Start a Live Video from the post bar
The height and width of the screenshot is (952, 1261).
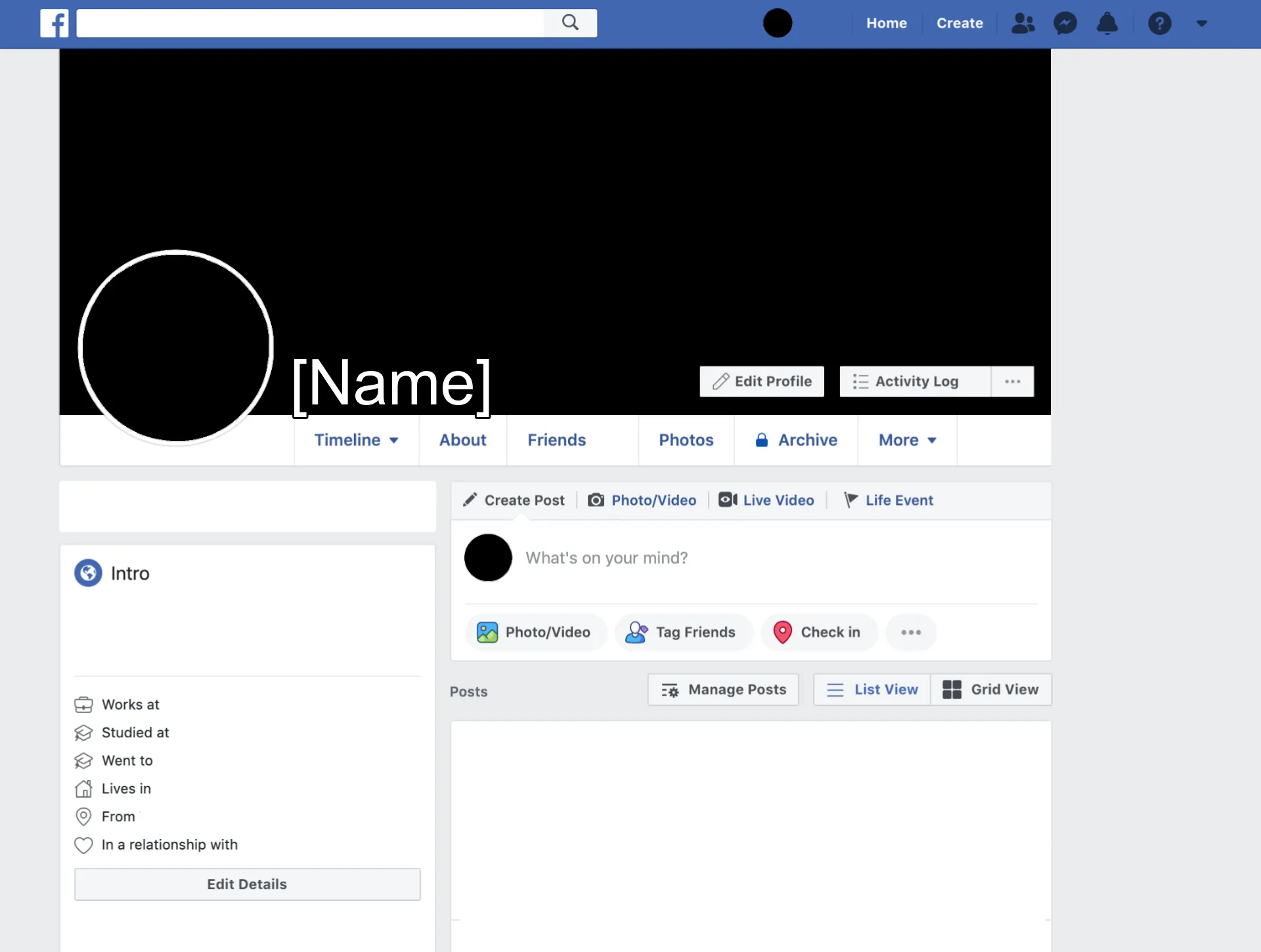[x=766, y=500]
